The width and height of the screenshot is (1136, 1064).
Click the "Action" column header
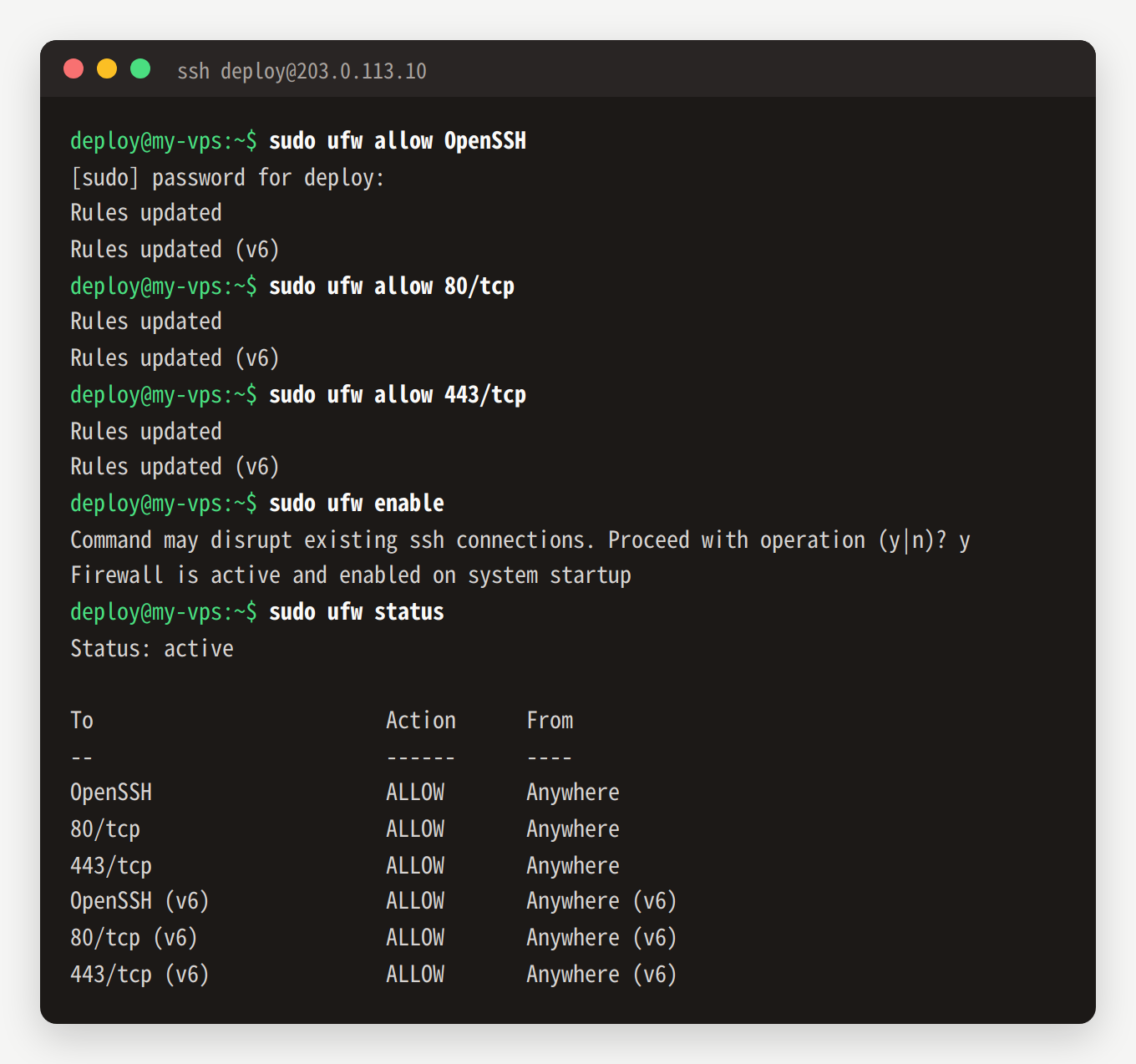click(x=421, y=721)
